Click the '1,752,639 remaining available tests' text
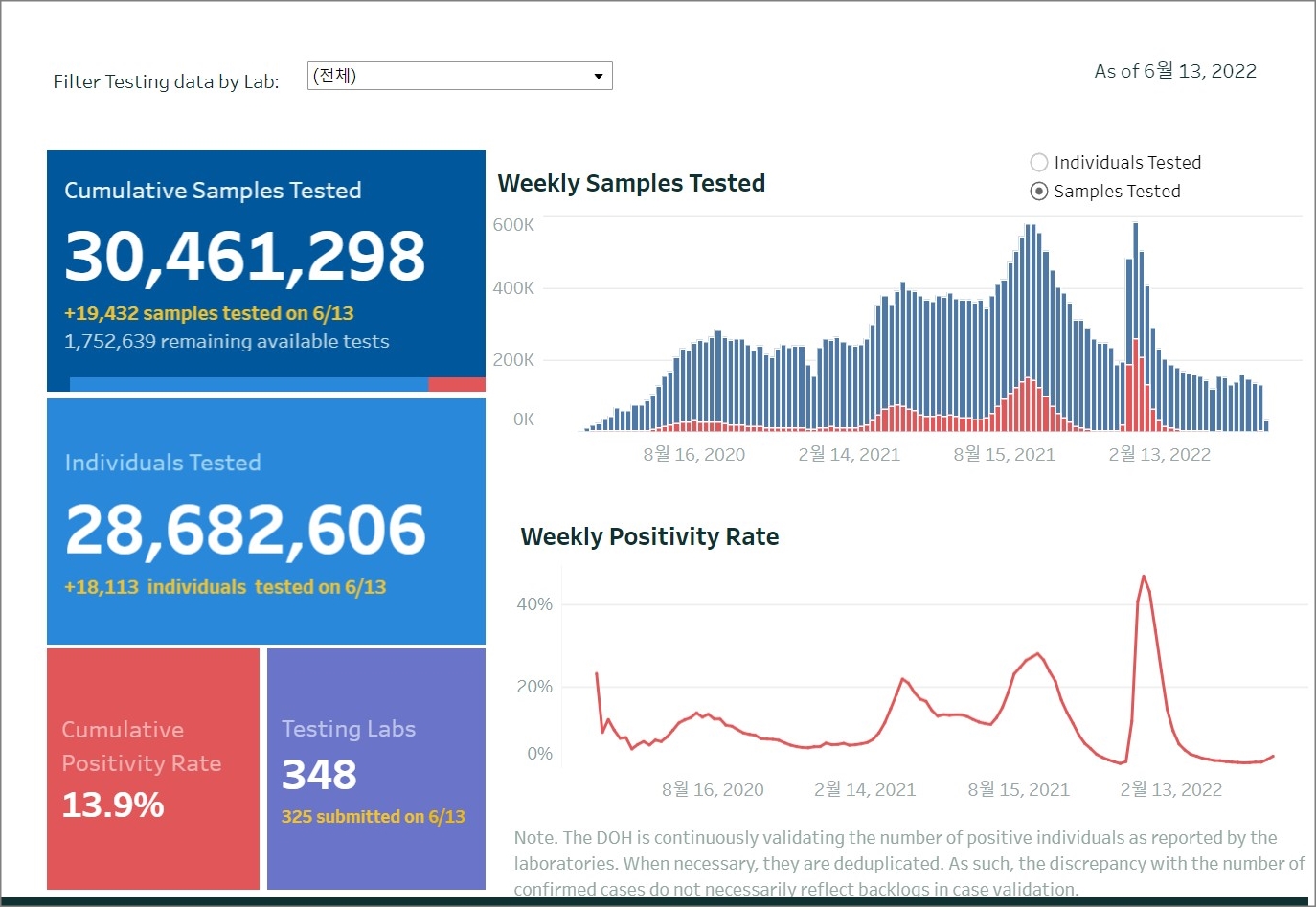1316x907 pixels. [227, 341]
